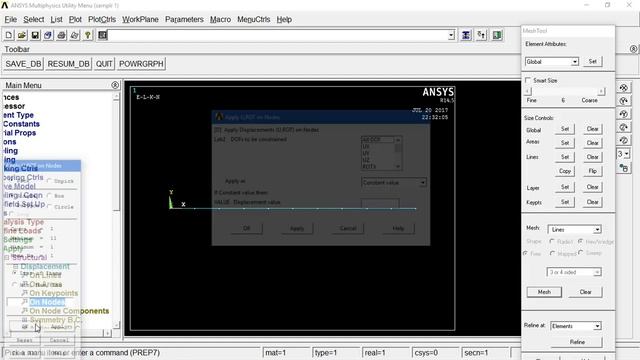This screenshot has width=640, height=360.
Task: Open the MenuCtrls menu
Action: 253,19
